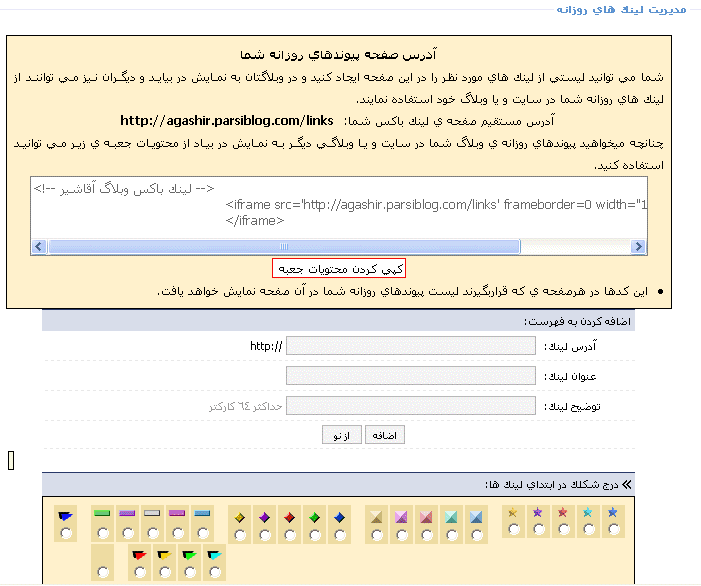Click the حداكثر ٦٤ كاركتر hint text
The height and width of the screenshot is (586, 701).
245,406
